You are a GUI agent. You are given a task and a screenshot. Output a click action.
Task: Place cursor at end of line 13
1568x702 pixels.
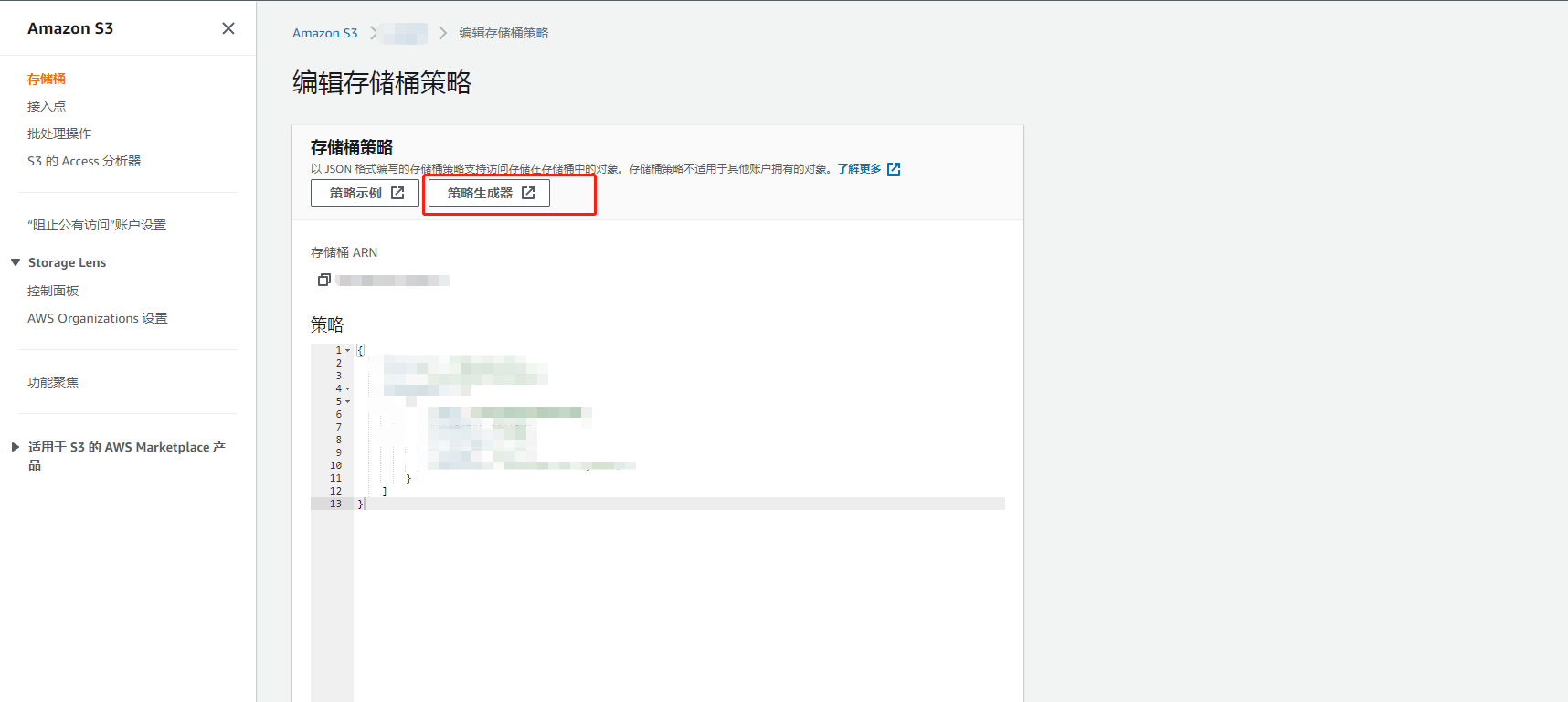[x=366, y=504]
